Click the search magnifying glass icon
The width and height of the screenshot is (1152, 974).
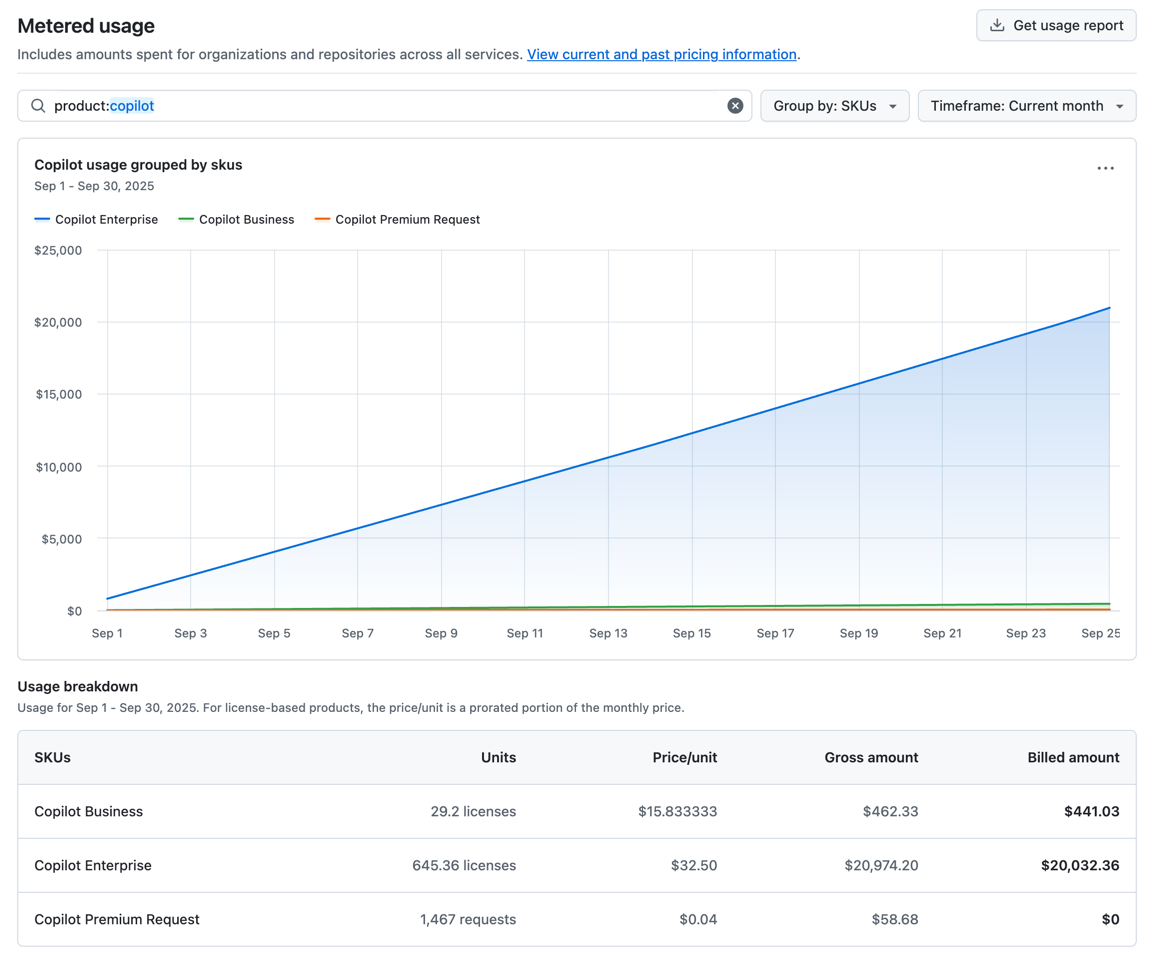(38, 105)
